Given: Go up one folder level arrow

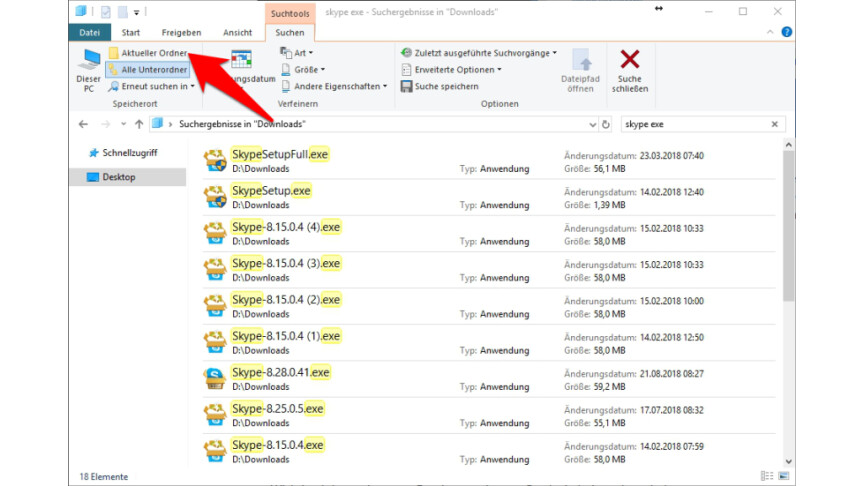Looking at the screenshot, I should (x=139, y=125).
